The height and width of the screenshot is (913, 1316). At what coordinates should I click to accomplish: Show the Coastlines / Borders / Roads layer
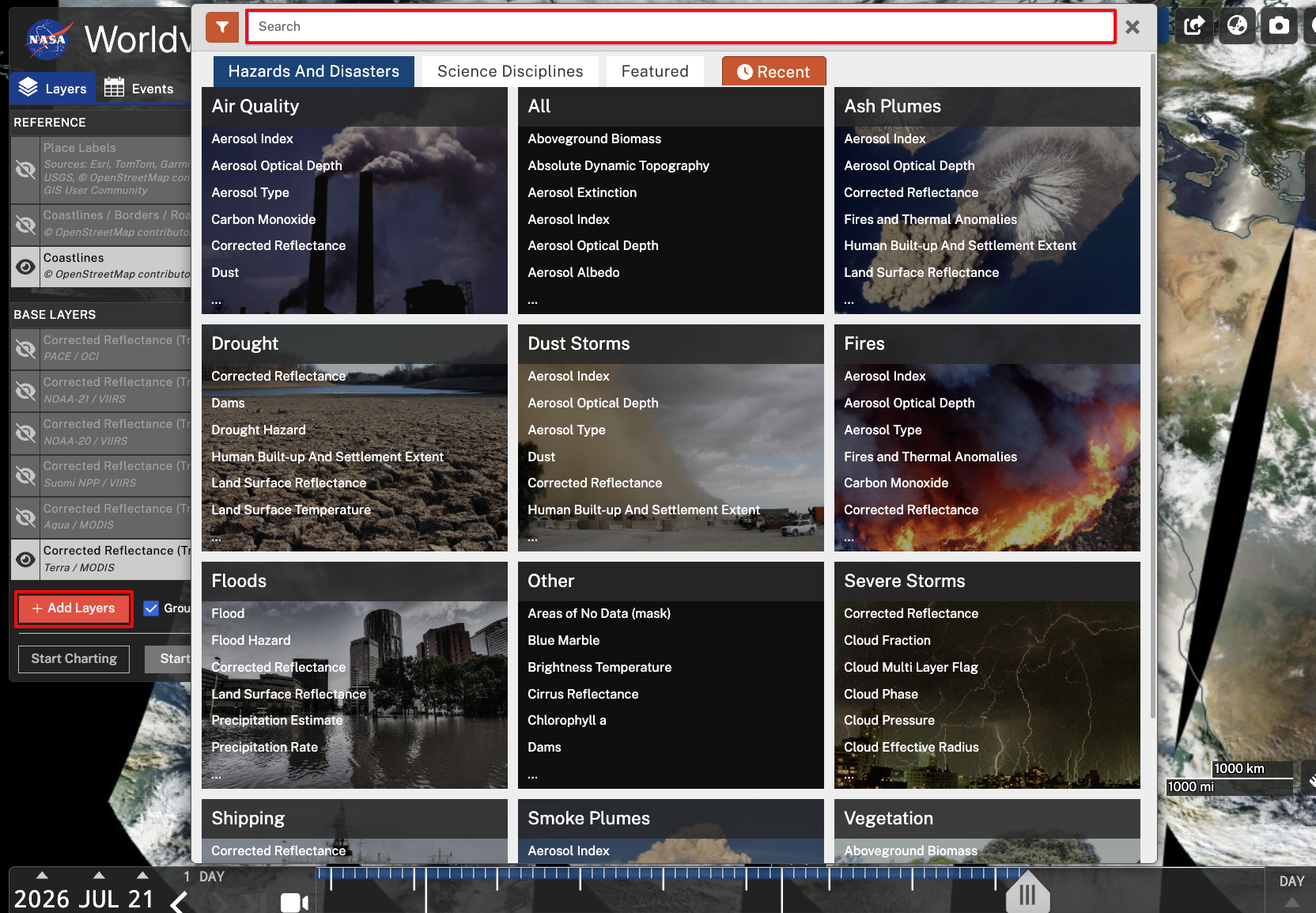(x=25, y=225)
